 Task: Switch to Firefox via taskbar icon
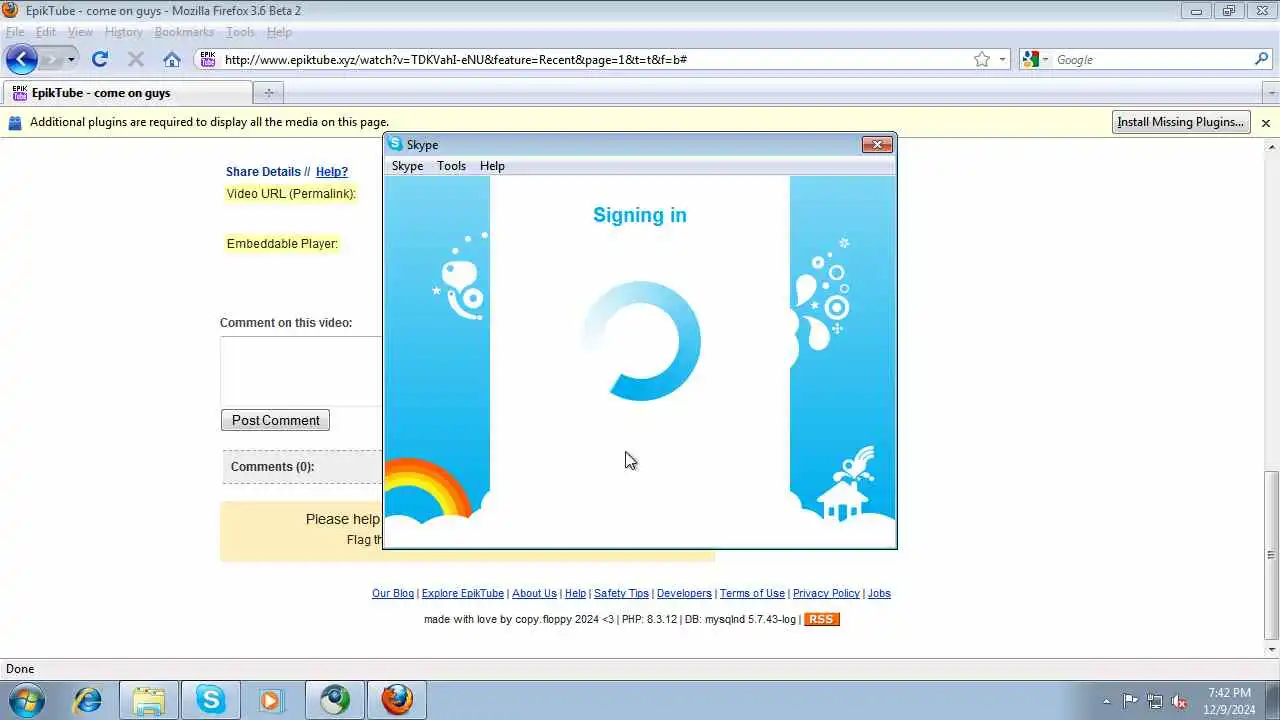pyautogui.click(x=397, y=700)
